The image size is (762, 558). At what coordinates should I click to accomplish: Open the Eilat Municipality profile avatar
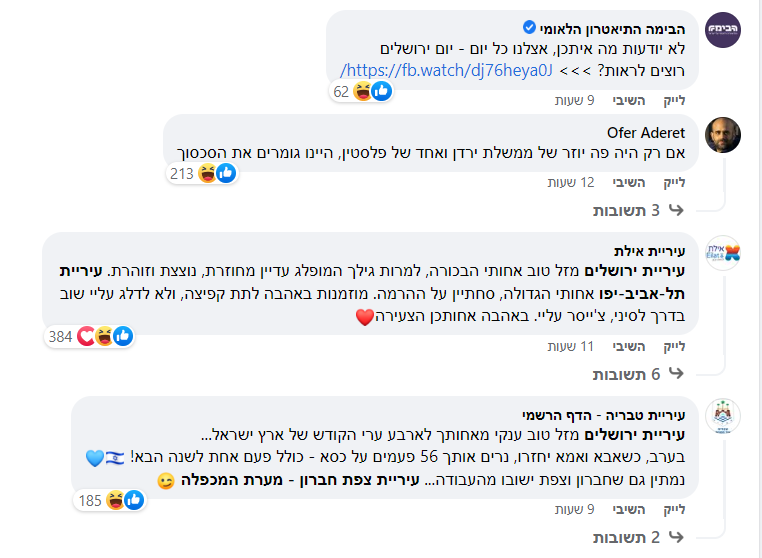pyautogui.click(x=723, y=253)
